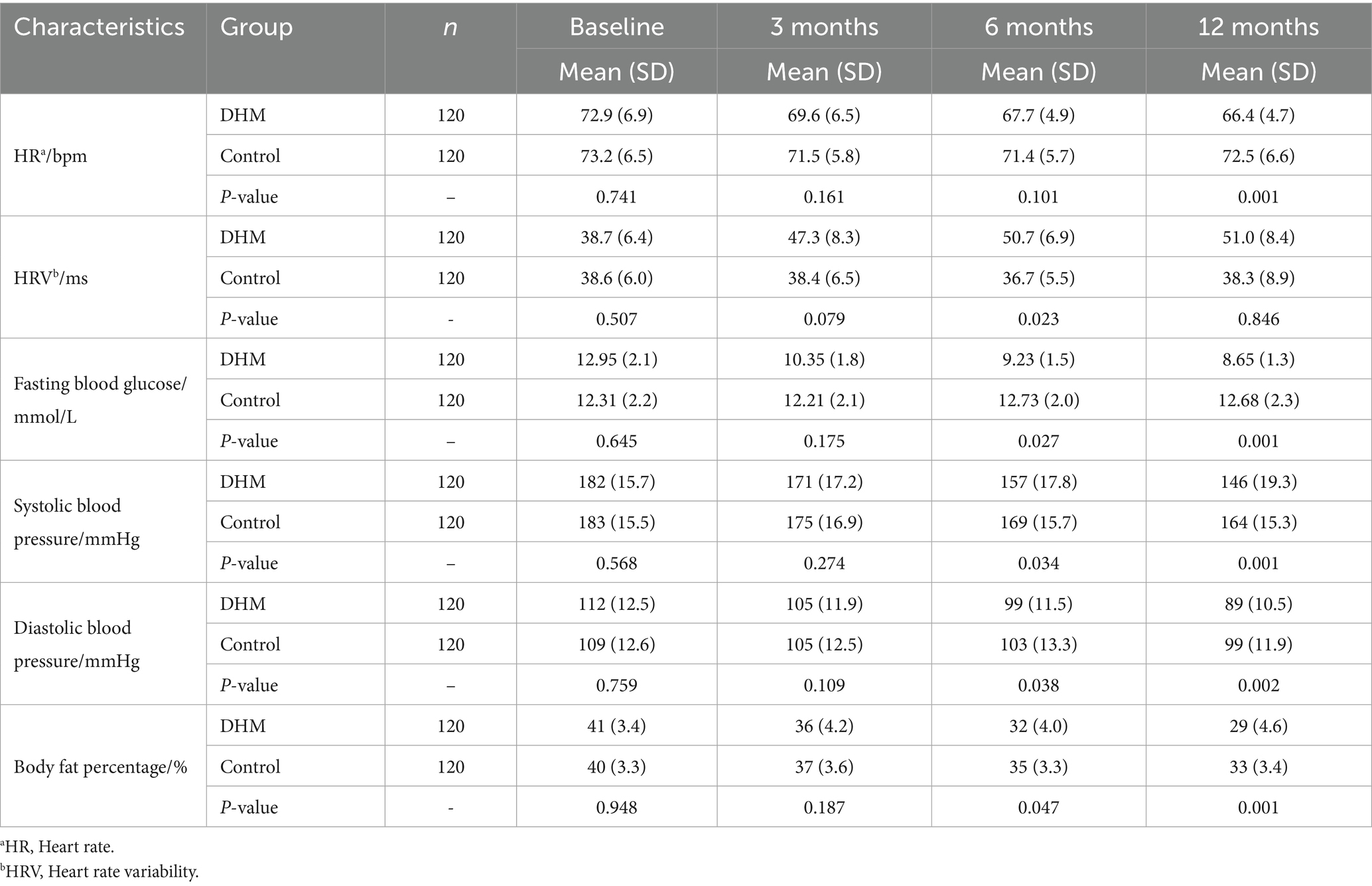
Task: Click the 6 months column header
Action: click(1038, 27)
